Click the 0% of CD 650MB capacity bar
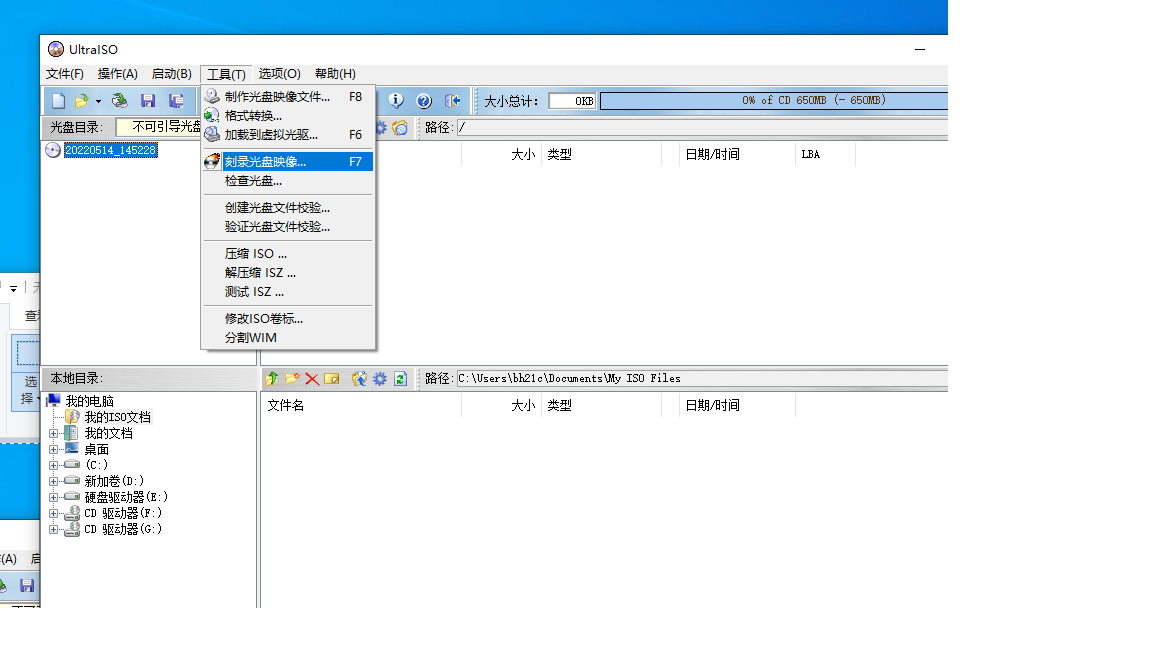The image size is (1152, 648). [774, 101]
